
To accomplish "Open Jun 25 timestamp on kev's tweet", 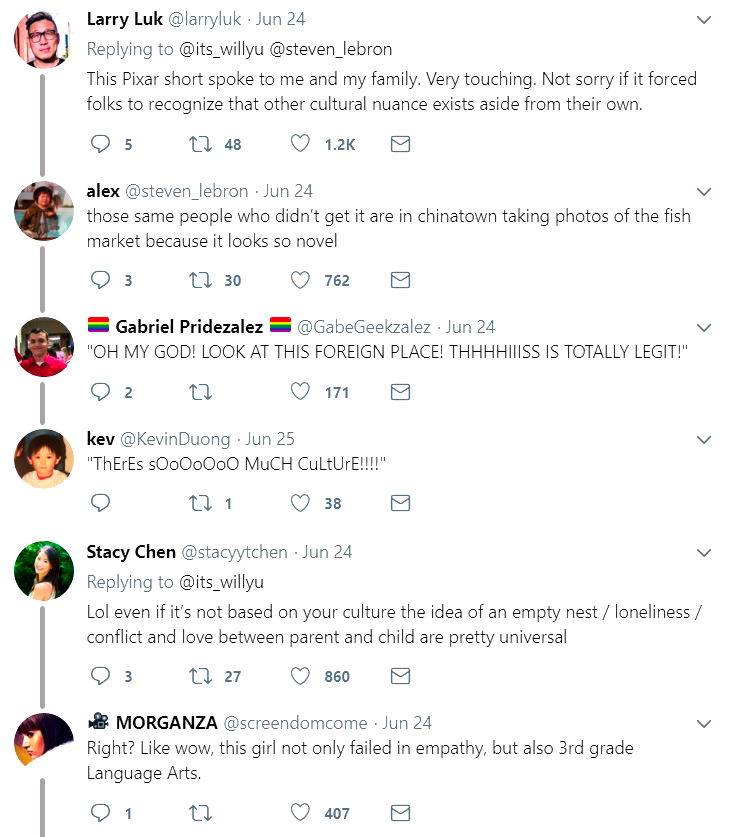I will (269, 439).
